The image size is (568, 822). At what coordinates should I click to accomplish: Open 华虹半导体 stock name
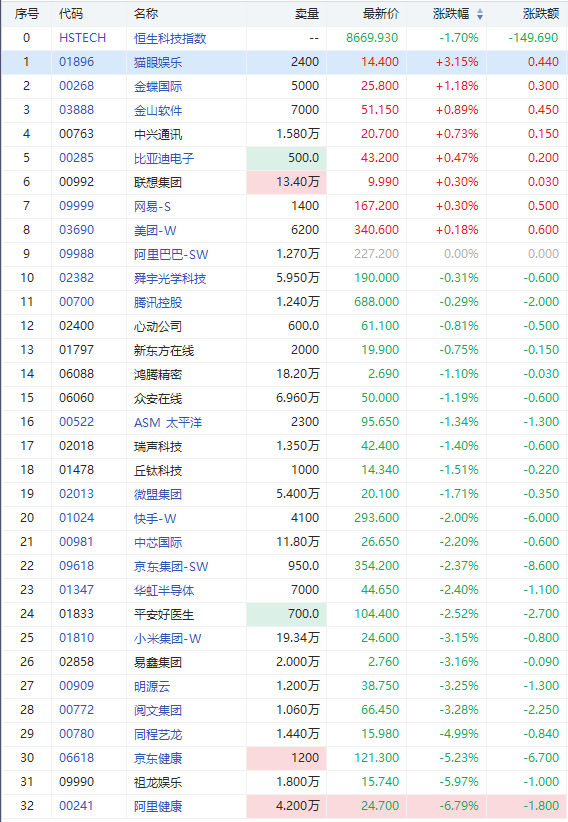(x=164, y=591)
